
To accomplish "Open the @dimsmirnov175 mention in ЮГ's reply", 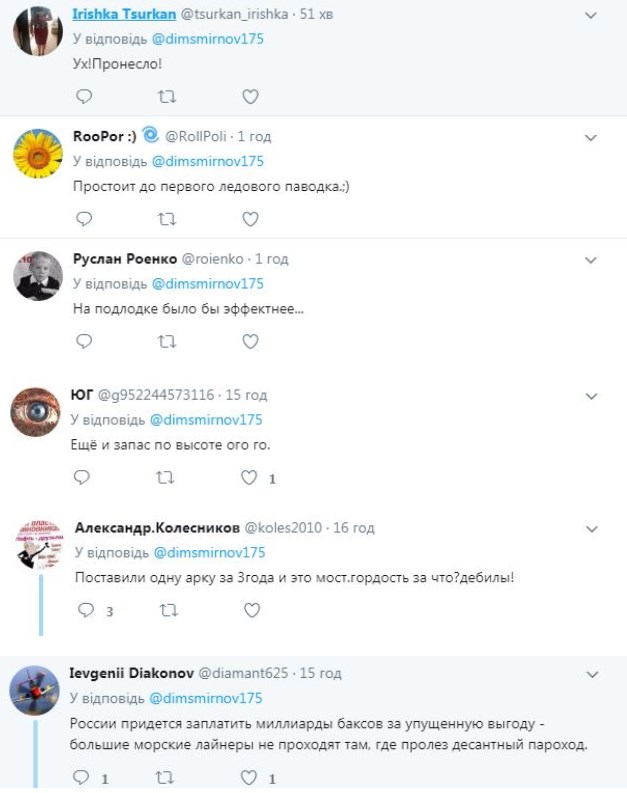I will point(206,420).
